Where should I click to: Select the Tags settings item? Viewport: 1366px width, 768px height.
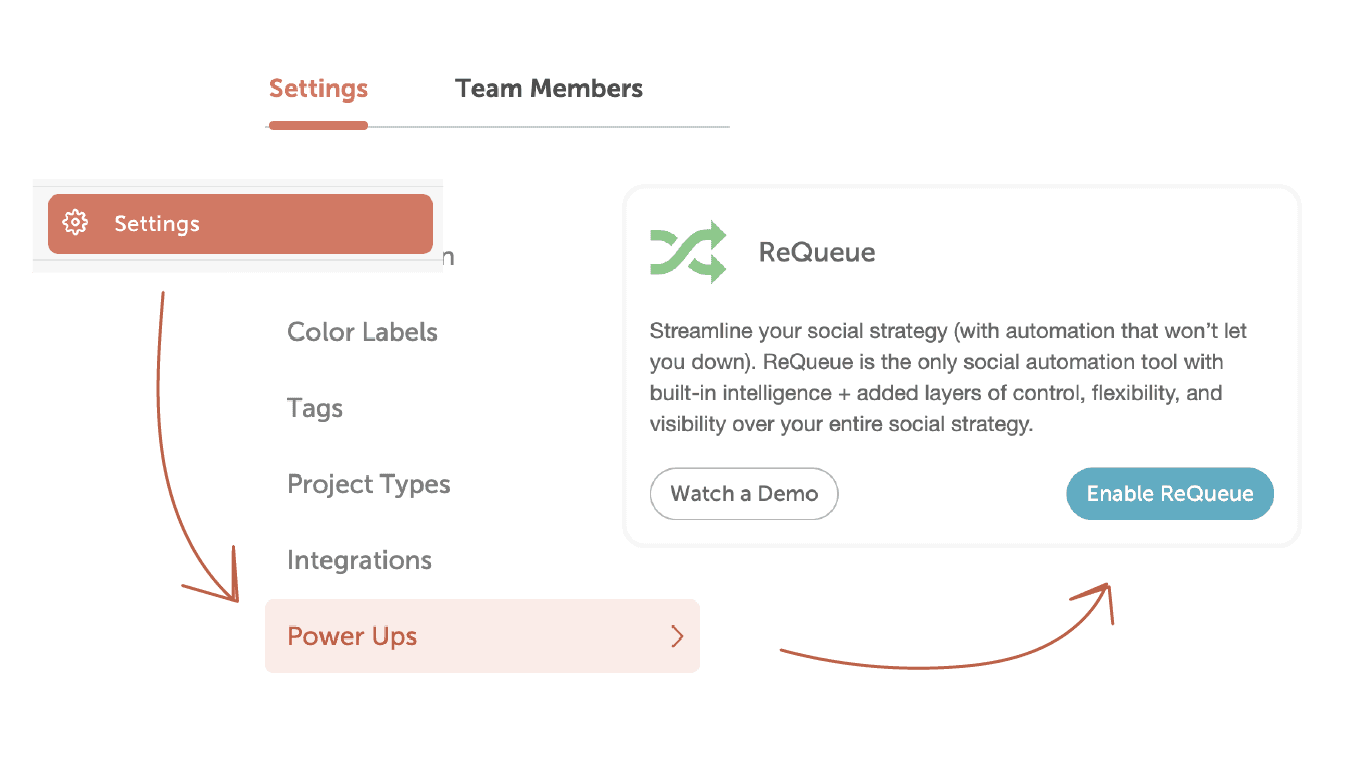click(x=315, y=408)
